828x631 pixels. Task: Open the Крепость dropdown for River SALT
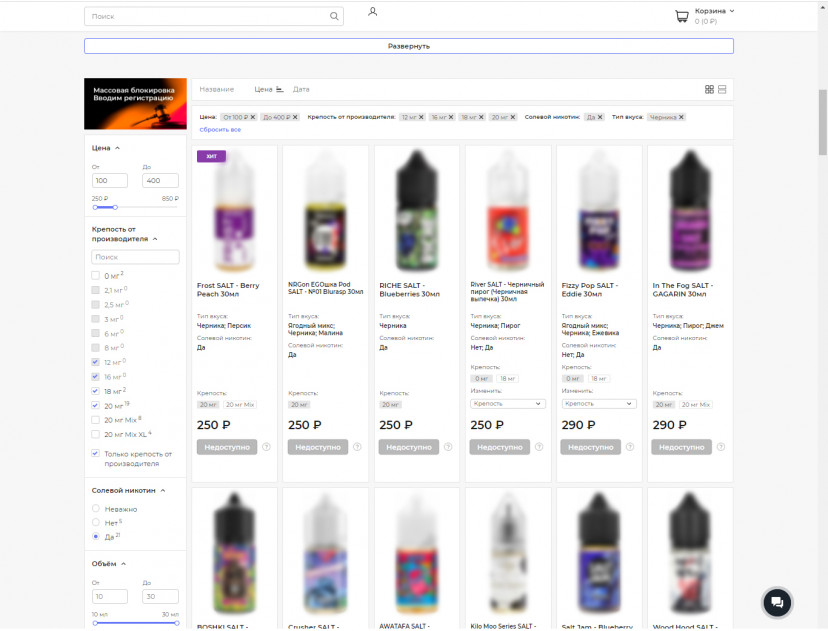[x=507, y=404]
